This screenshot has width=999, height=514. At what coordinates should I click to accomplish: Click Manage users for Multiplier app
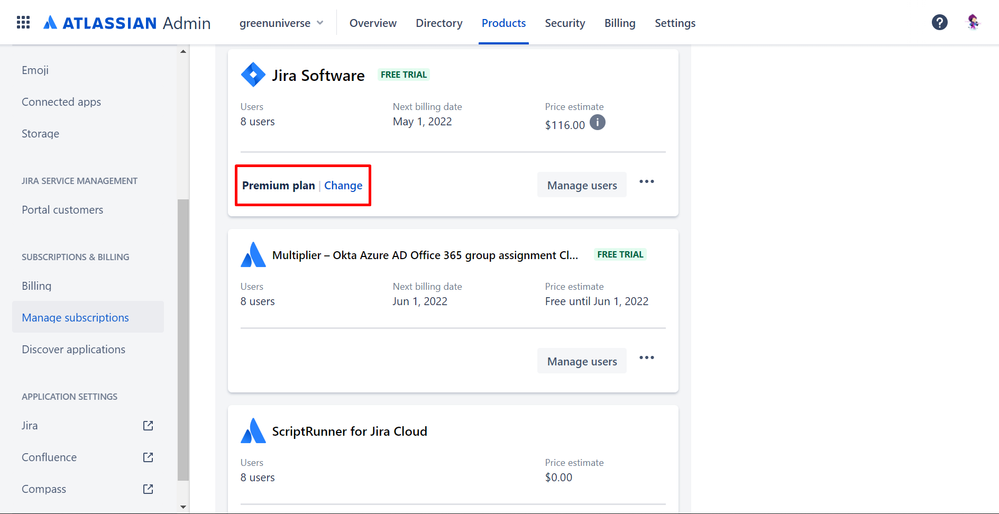pos(582,361)
